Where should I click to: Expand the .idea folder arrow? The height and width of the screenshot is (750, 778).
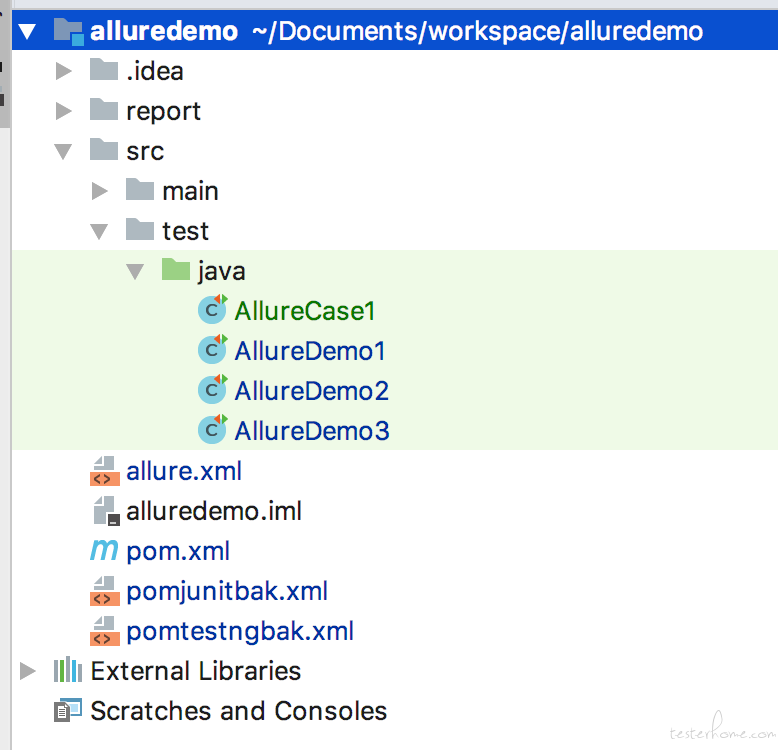63,71
